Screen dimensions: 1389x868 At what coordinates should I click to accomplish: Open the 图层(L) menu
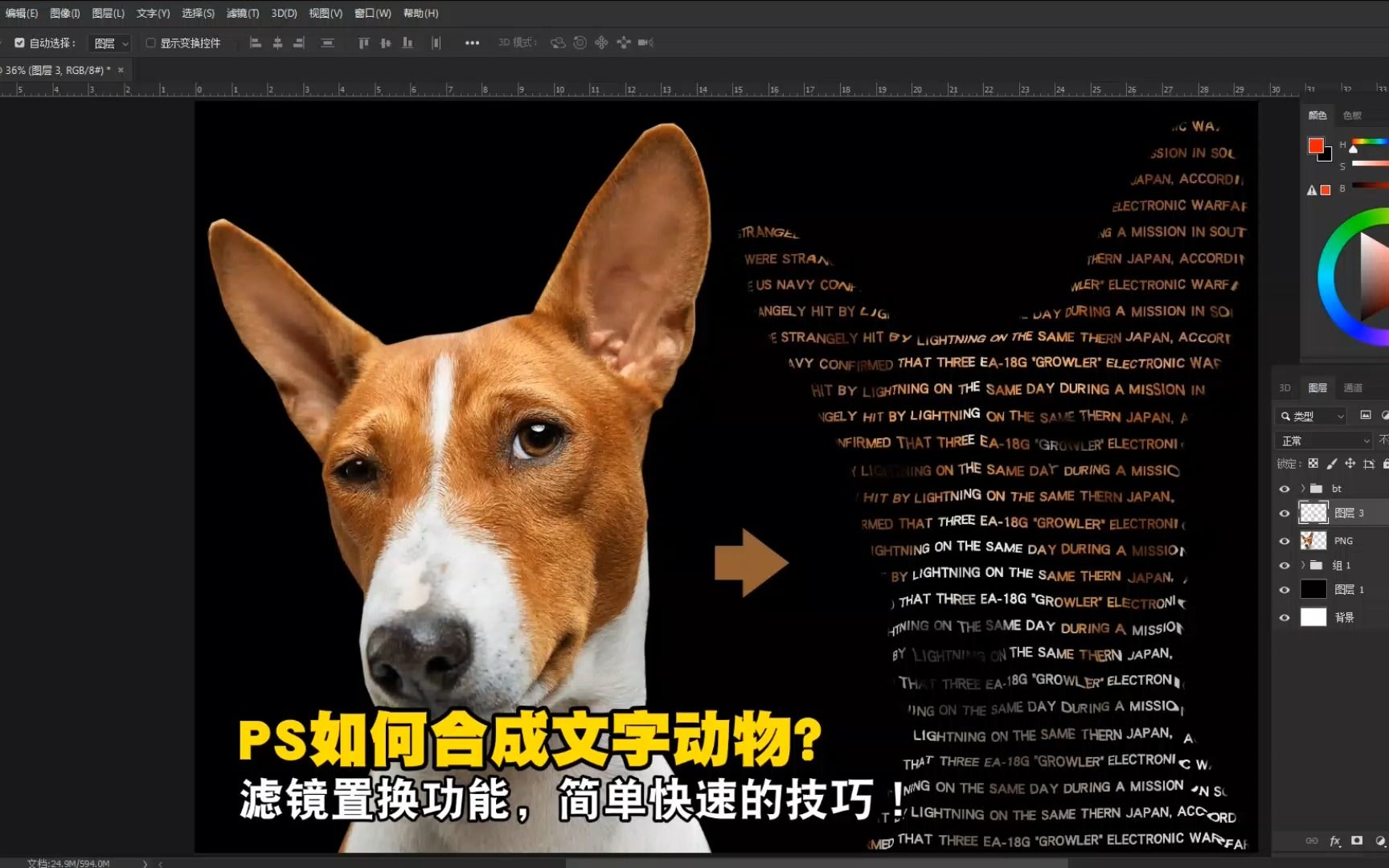click(x=108, y=13)
